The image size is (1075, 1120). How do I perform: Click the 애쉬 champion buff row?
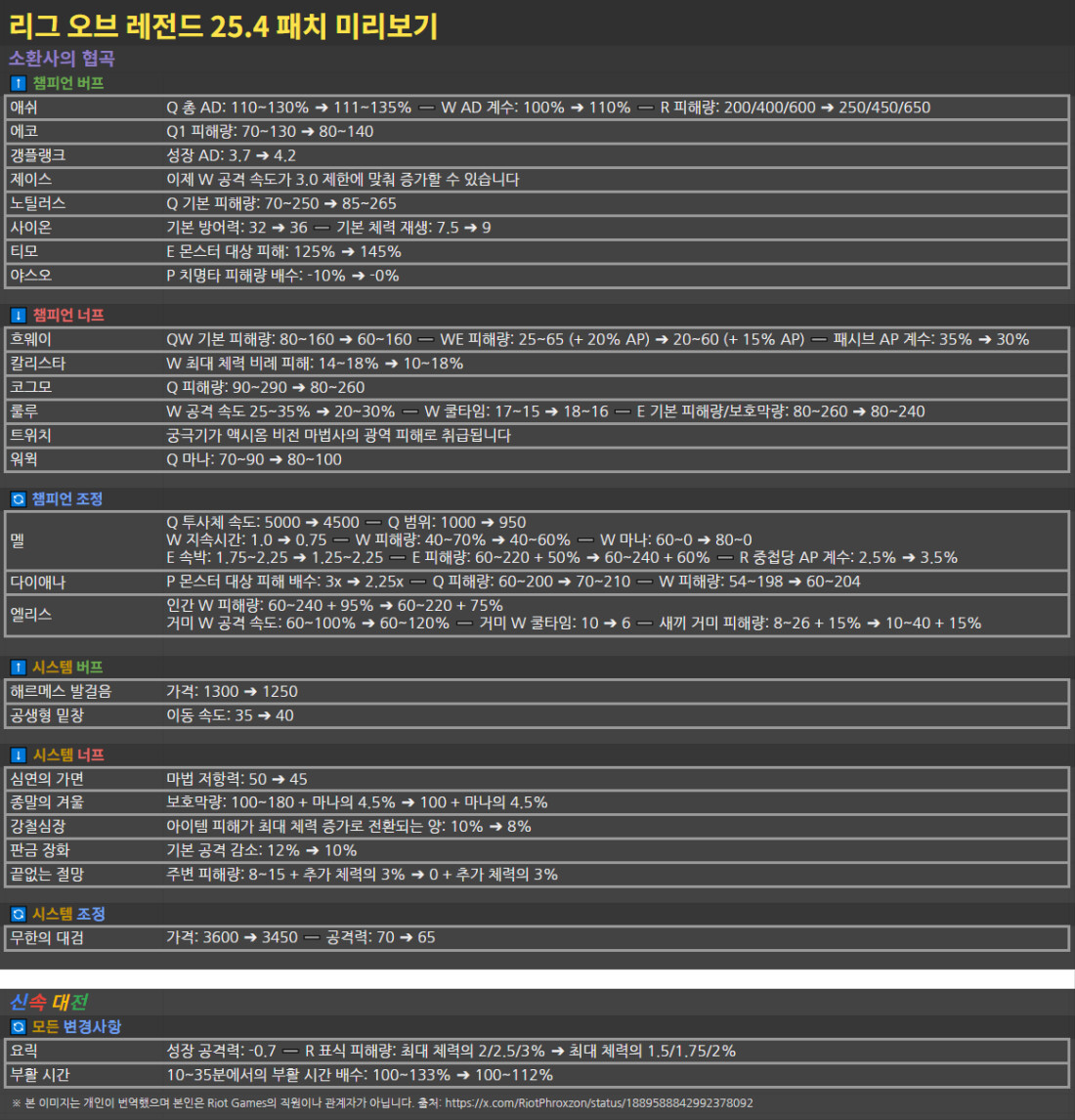(x=537, y=108)
